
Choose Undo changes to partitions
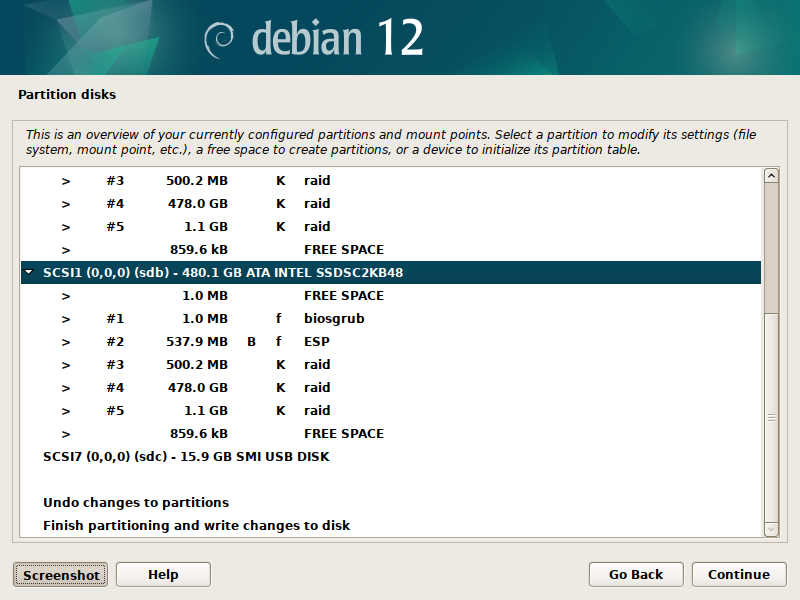point(136,502)
